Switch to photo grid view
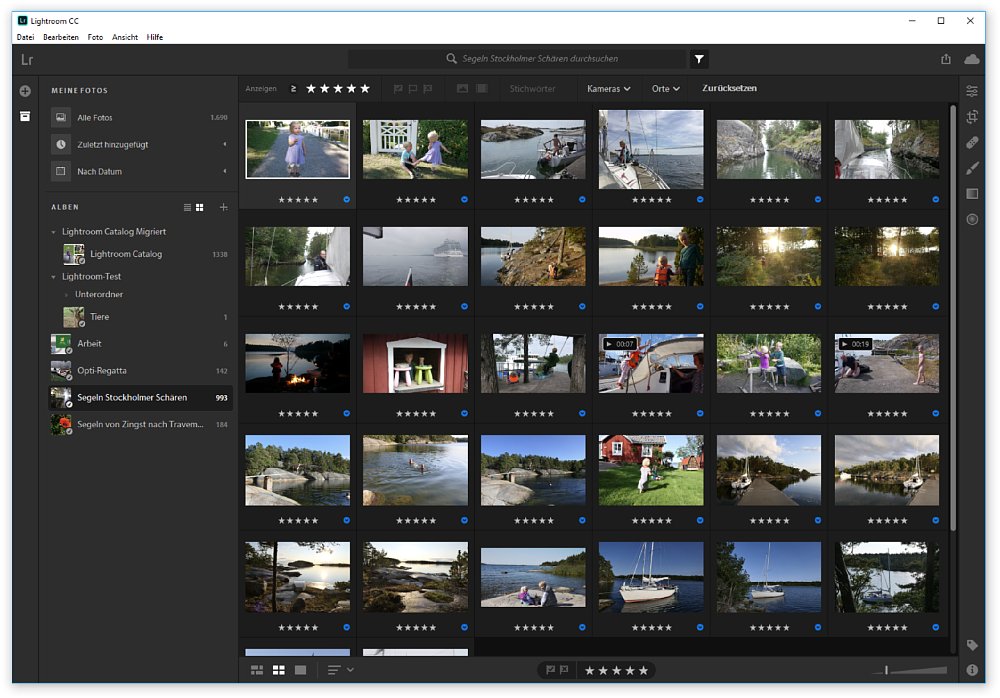This screenshot has height=698, width=1000. [x=257, y=670]
